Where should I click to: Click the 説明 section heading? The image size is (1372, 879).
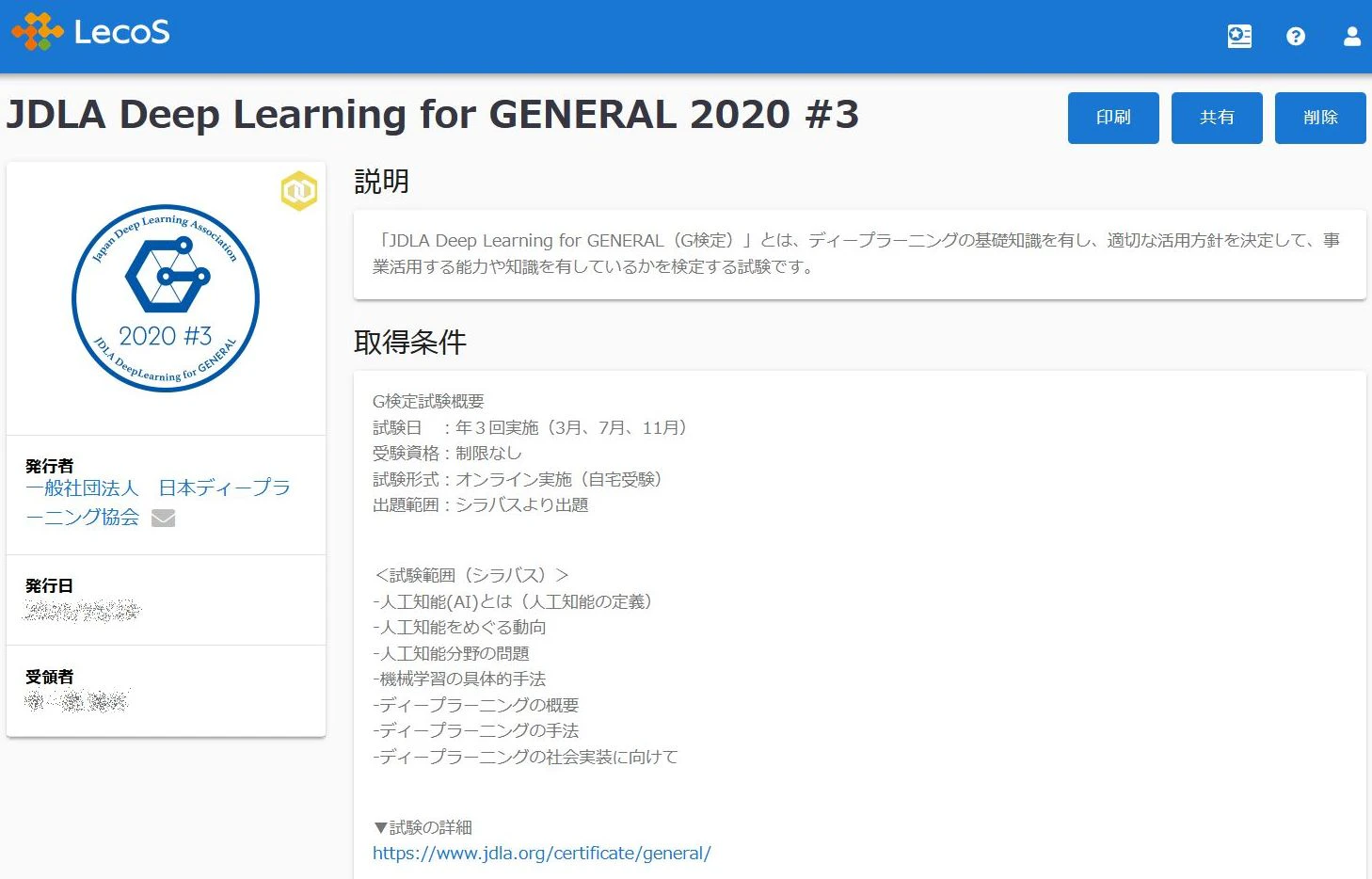click(382, 182)
